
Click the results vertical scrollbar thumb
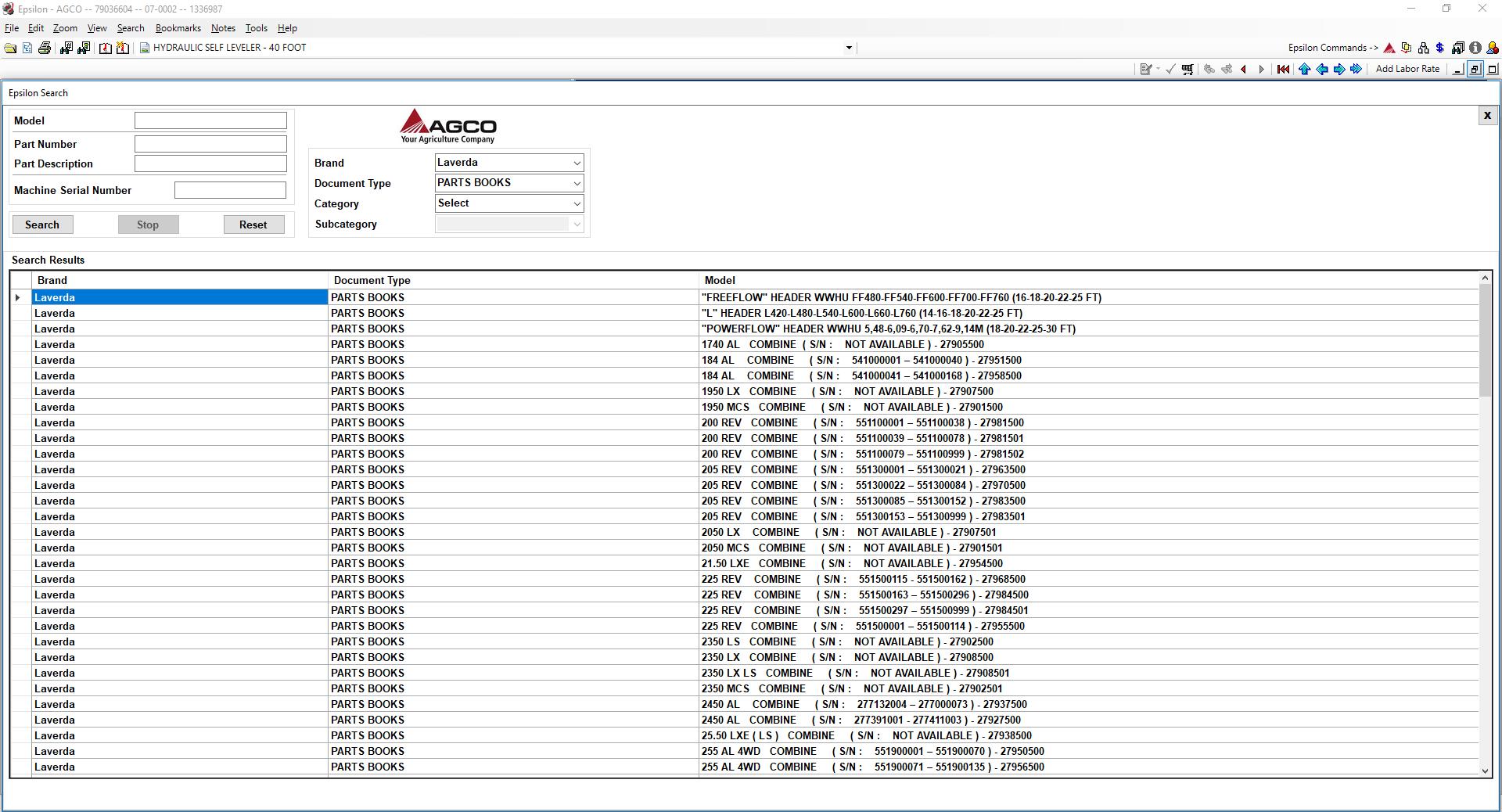(x=1485, y=340)
